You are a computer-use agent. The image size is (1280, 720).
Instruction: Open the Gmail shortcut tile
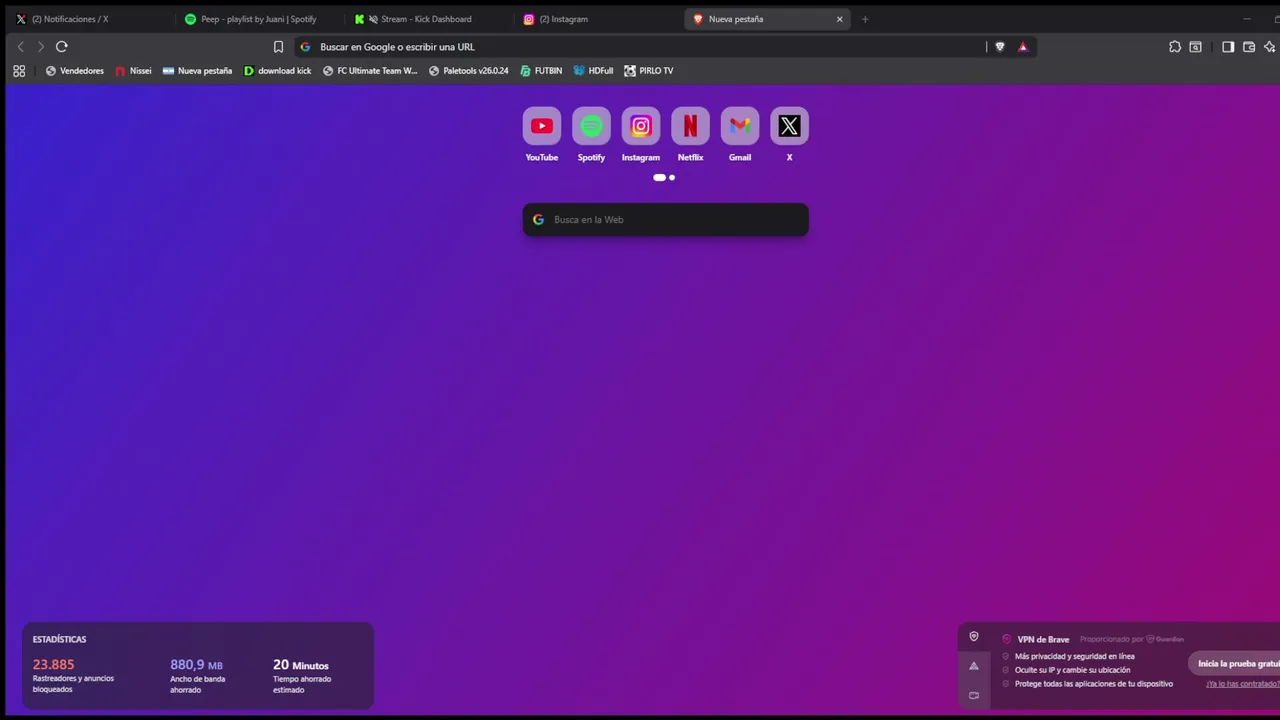(740, 126)
